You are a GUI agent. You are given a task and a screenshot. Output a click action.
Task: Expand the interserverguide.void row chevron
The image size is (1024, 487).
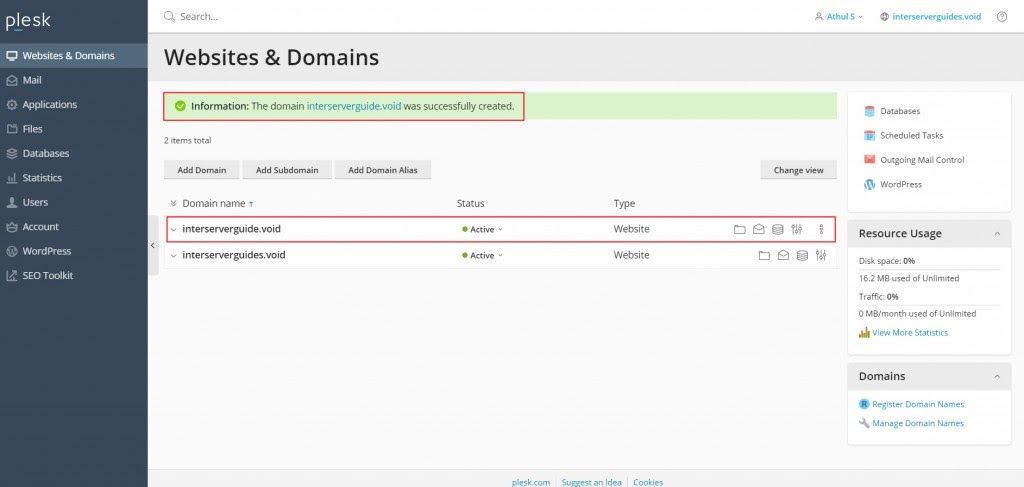[174, 230]
